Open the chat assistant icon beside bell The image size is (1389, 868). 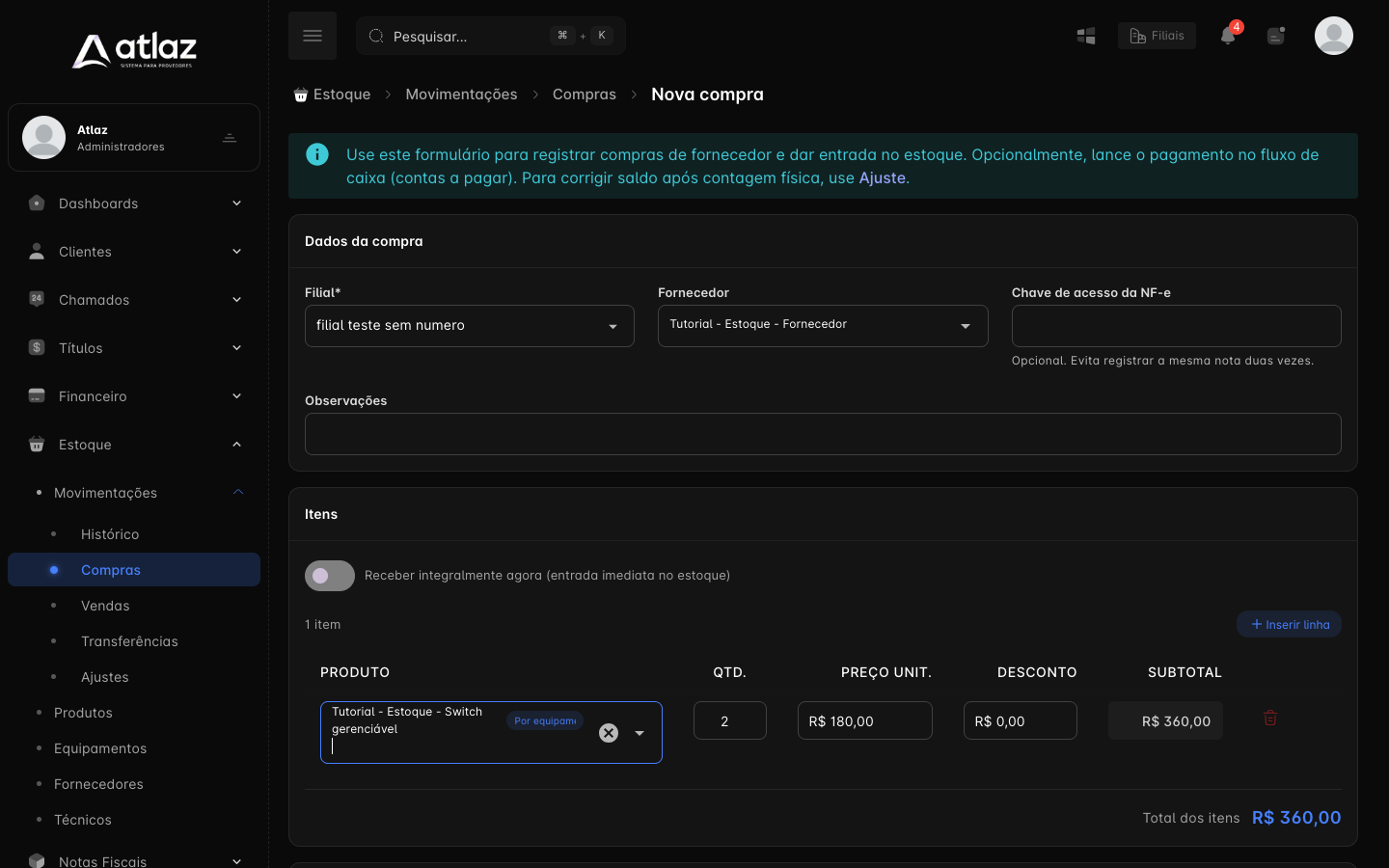(x=1276, y=36)
